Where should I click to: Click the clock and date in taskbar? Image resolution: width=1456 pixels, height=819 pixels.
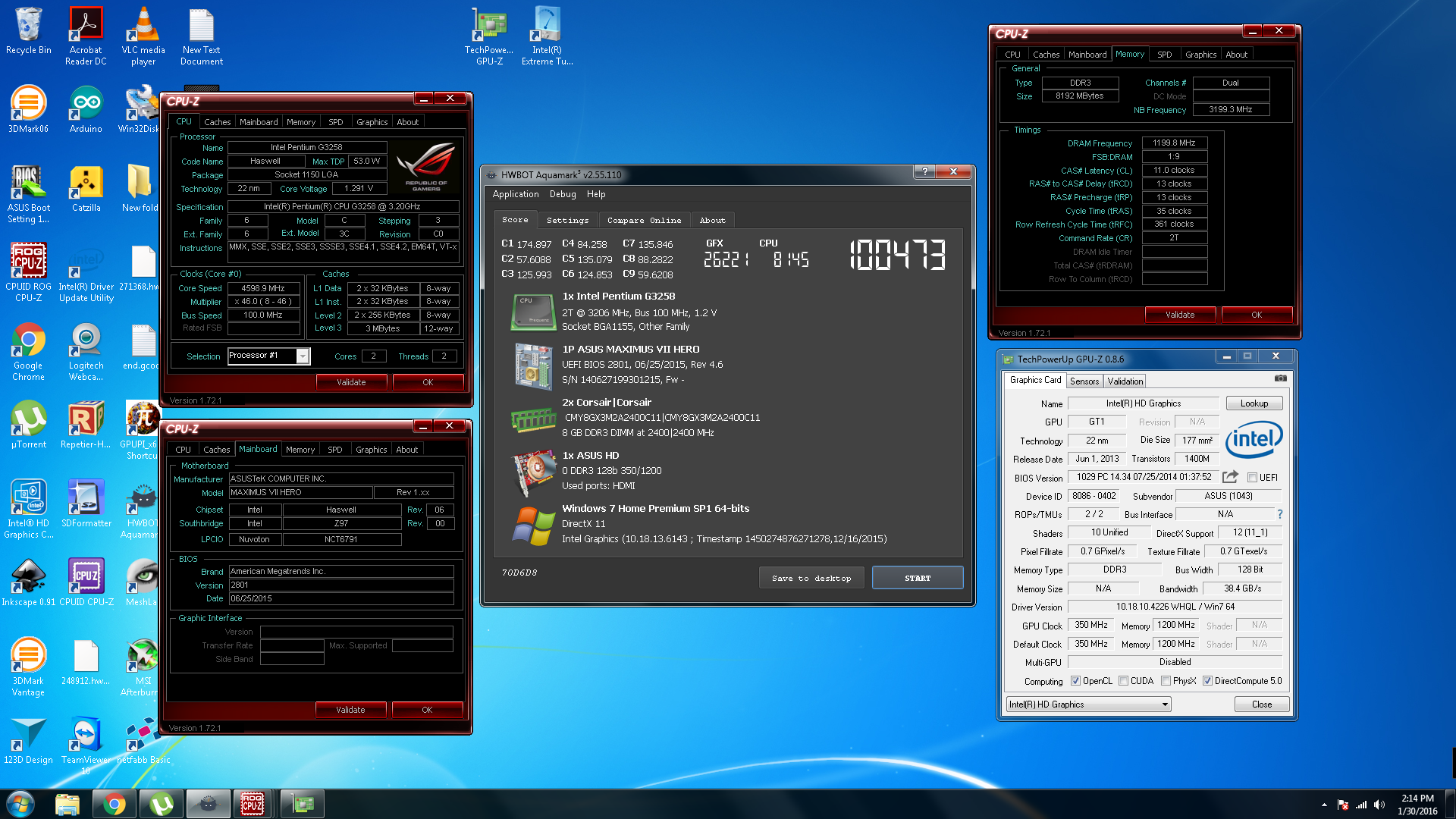[1417, 805]
